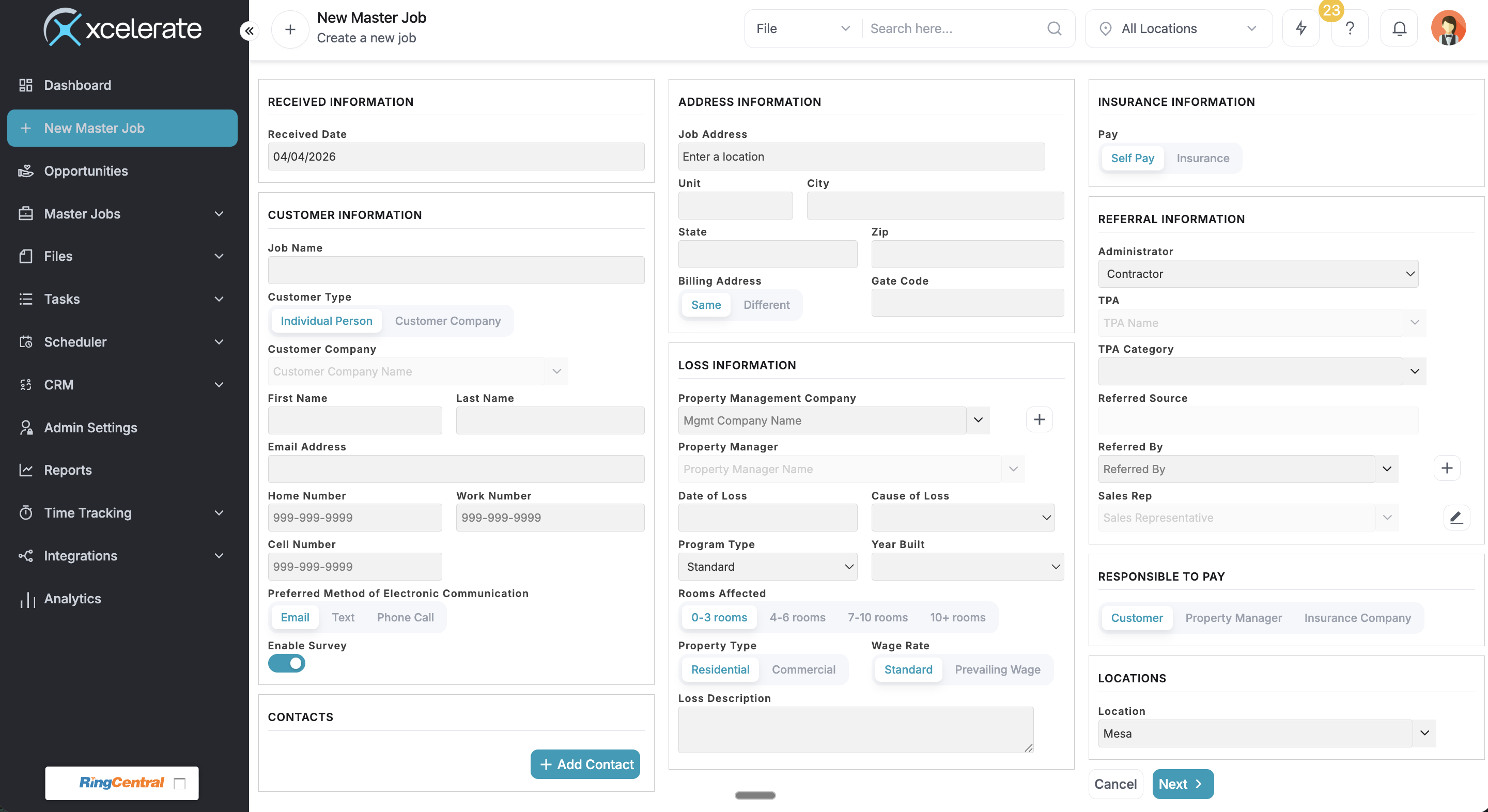Click plus icon beside Property Management Company
Image resolution: width=1488 pixels, height=812 pixels.
click(1038, 420)
